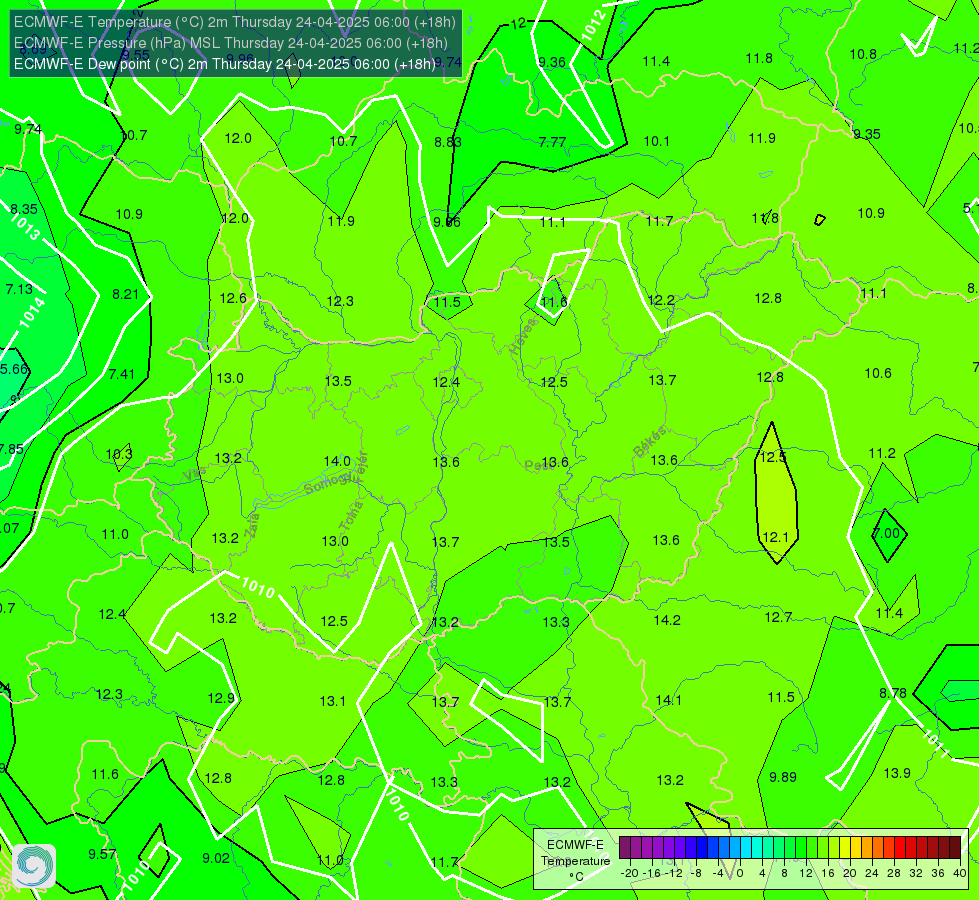Click the Békés county label
Screen dimensions: 979x900
pyautogui.click(x=649, y=442)
